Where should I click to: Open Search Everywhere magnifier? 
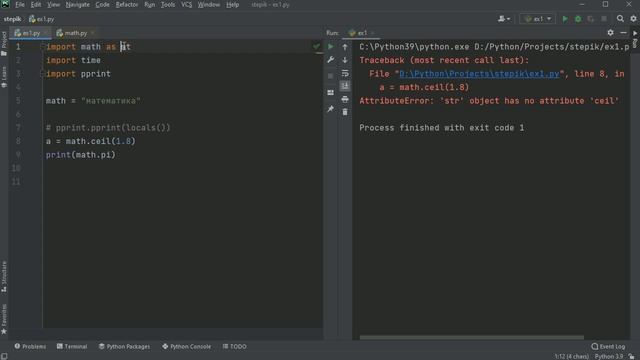pyautogui.click(x=620, y=19)
